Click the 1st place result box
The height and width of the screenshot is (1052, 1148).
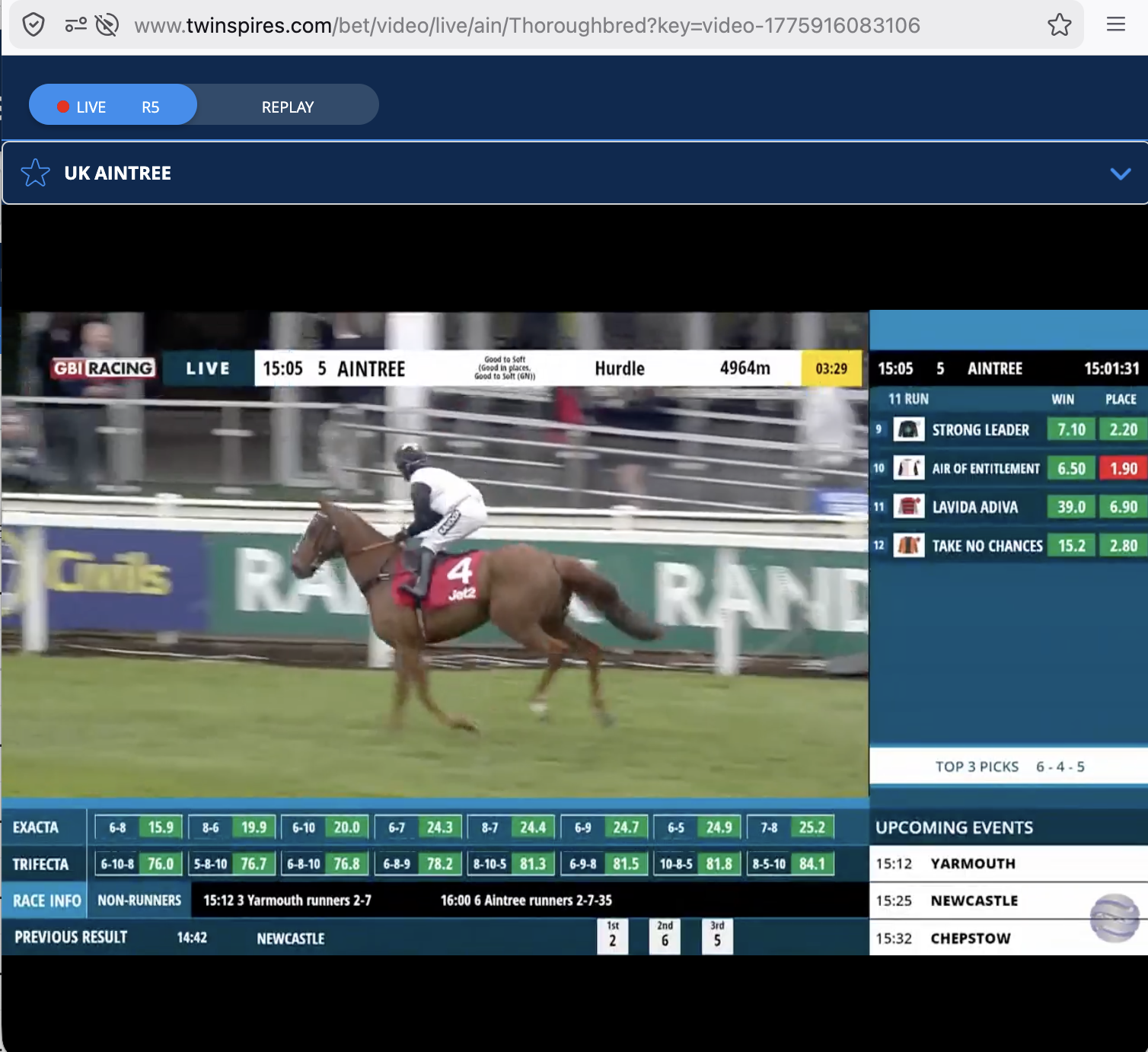click(613, 936)
